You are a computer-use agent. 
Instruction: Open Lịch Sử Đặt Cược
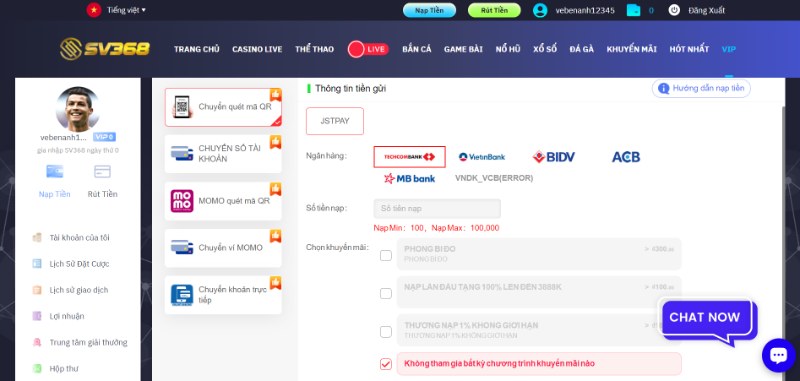tap(79, 264)
